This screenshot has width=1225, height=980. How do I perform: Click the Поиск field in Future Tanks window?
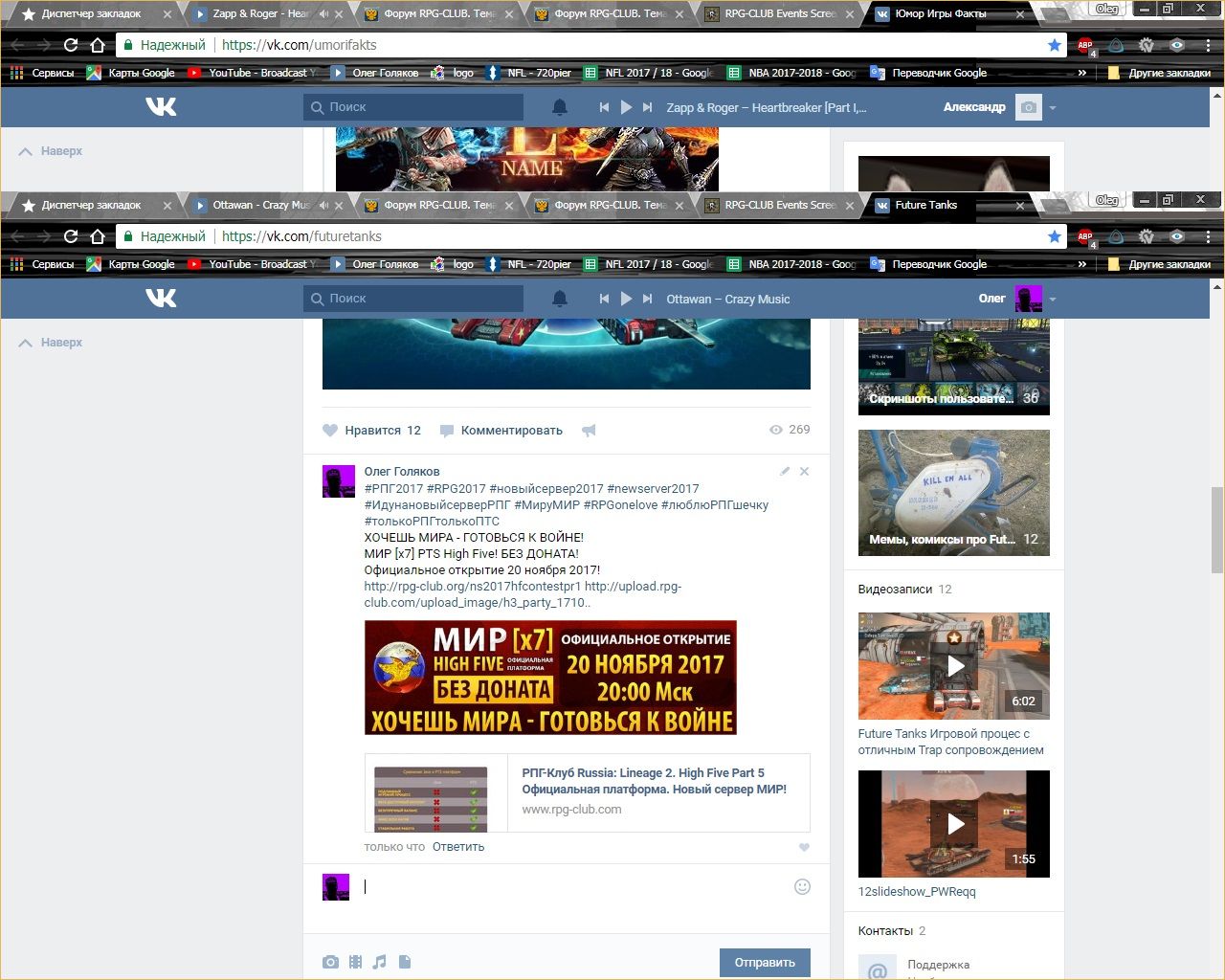(413, 299)
